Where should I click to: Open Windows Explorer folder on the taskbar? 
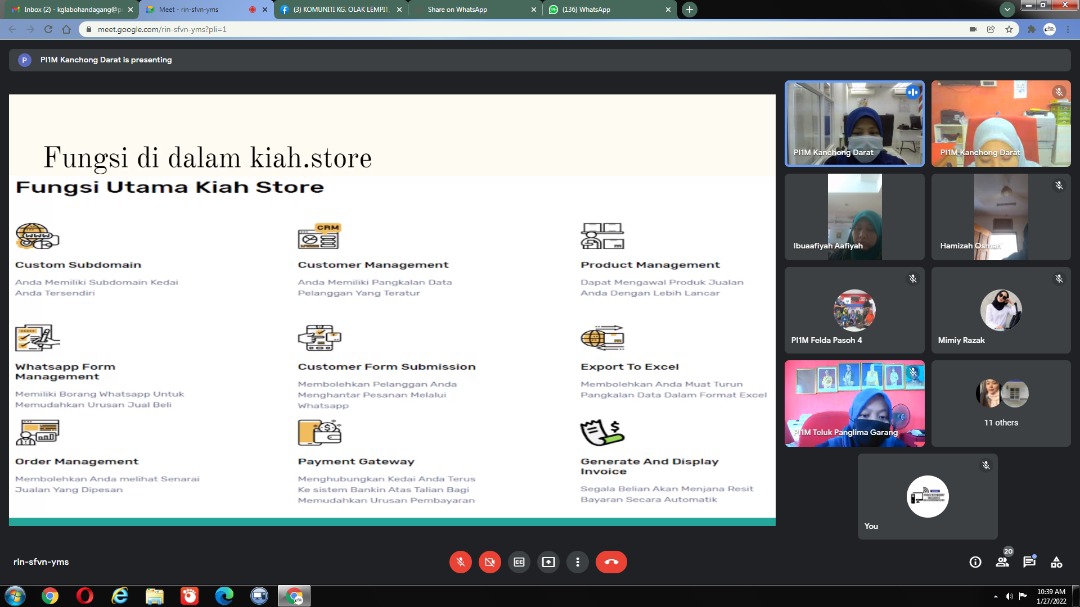coord(154,596)
